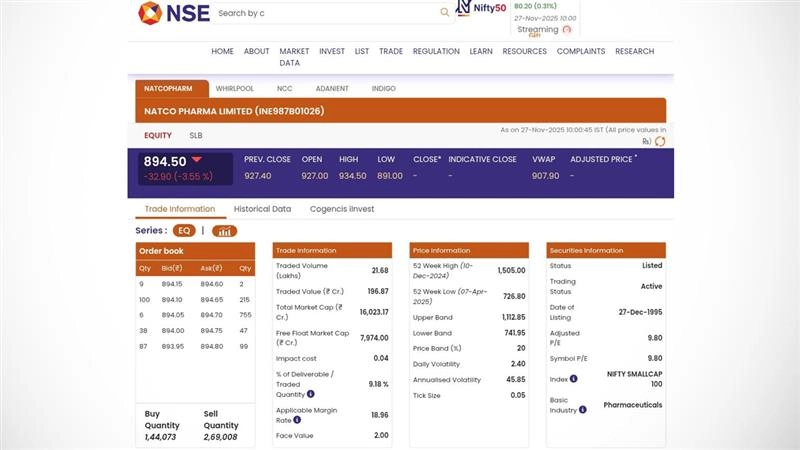This screenshot has width=800, height=450.
Task: Select the EQ series pill
Action: tap(184, 231)
